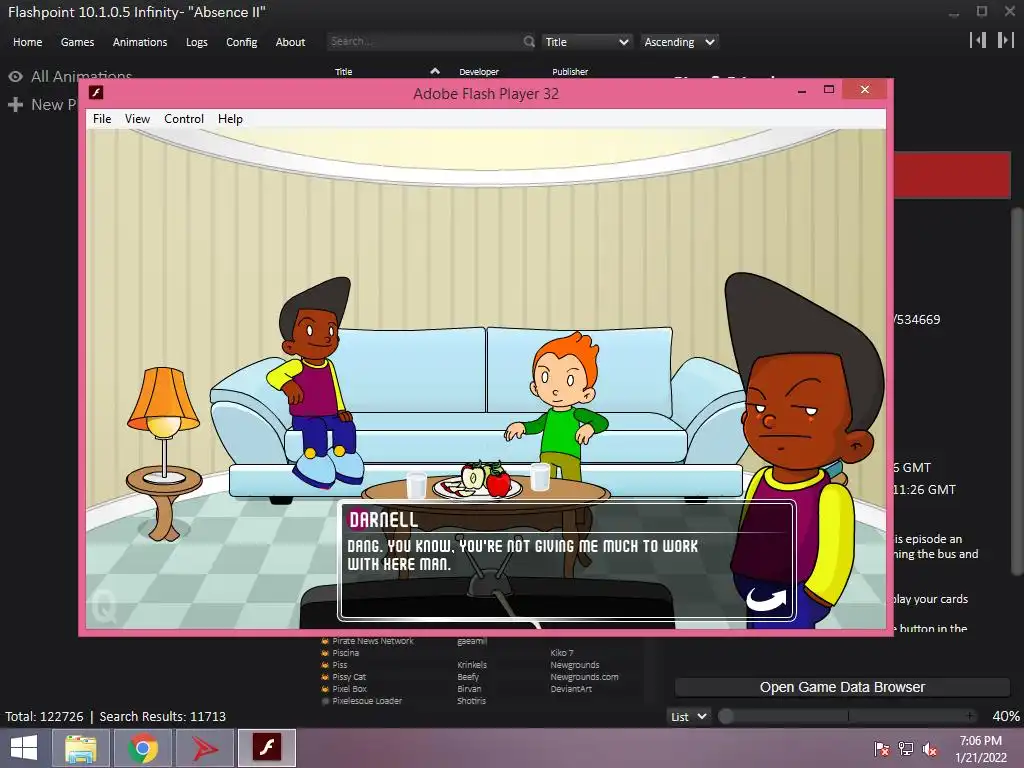Viewport: 1024px width, 768px height.
Task: Click the Flash logo in Adobe Flash Player title bar
Action: click(96, 93)
